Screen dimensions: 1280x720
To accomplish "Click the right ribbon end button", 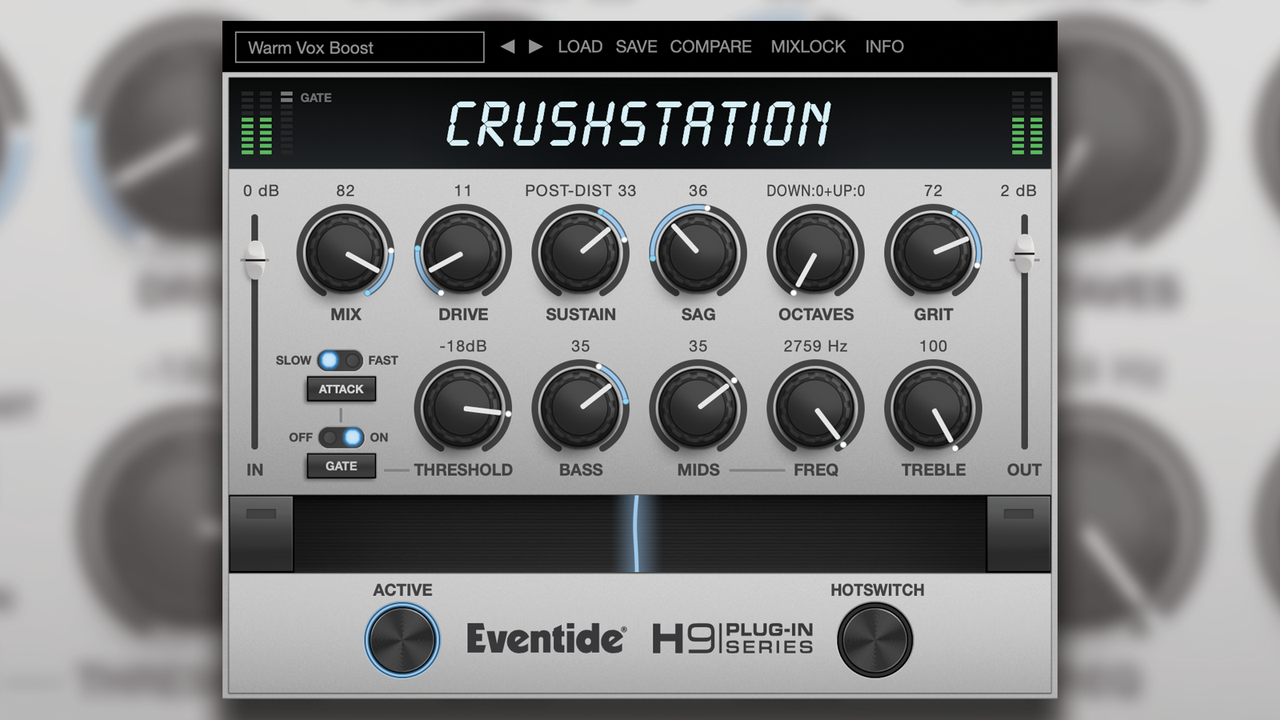I will (x=1019, y=533).
